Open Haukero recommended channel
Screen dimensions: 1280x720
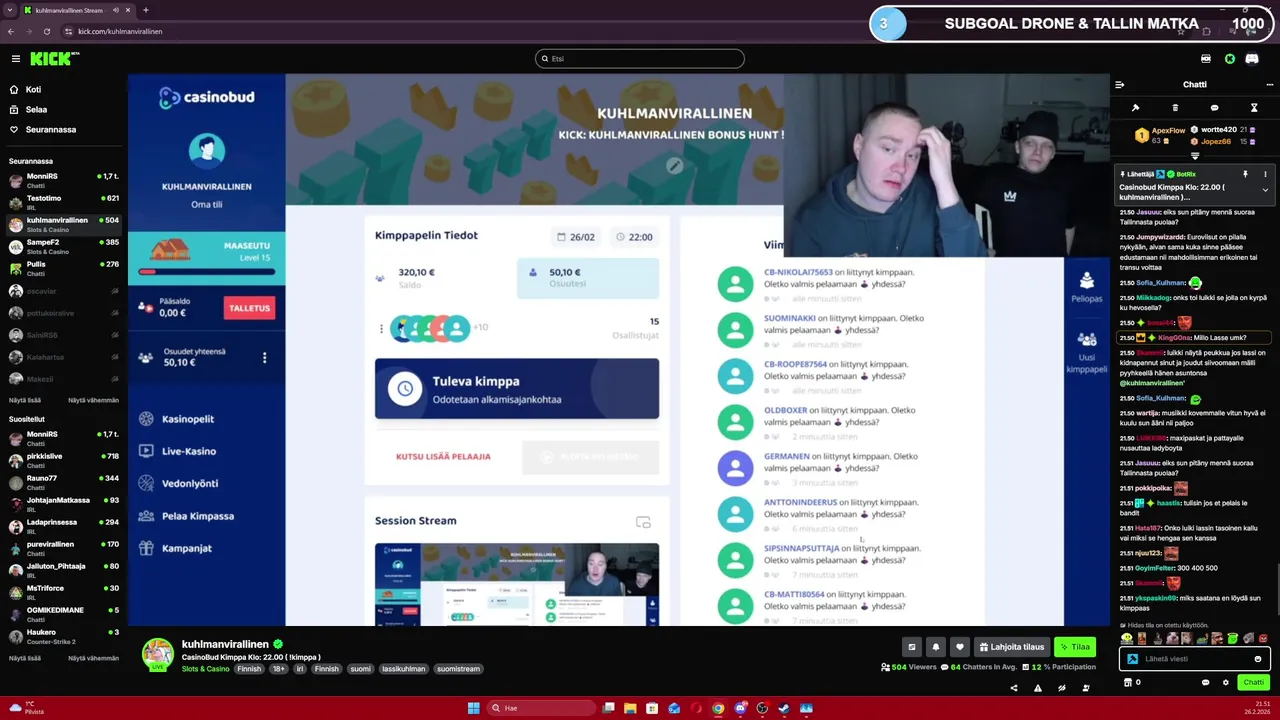pyautogui.click(x=64, y=636)
